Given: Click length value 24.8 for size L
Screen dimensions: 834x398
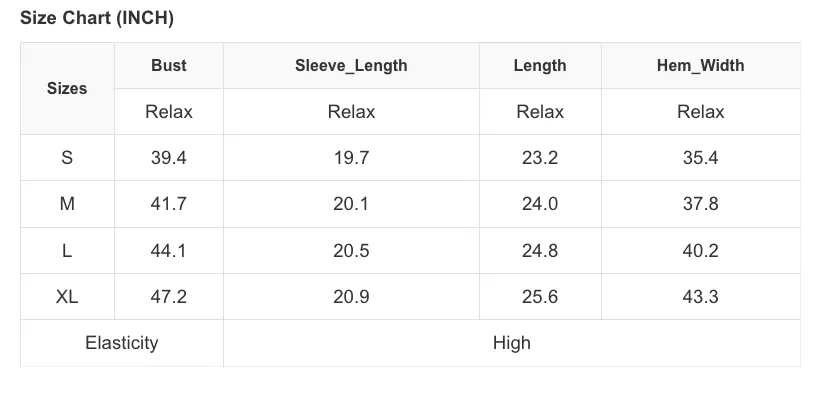Looking at the screenshot, I should pos(540,251).
